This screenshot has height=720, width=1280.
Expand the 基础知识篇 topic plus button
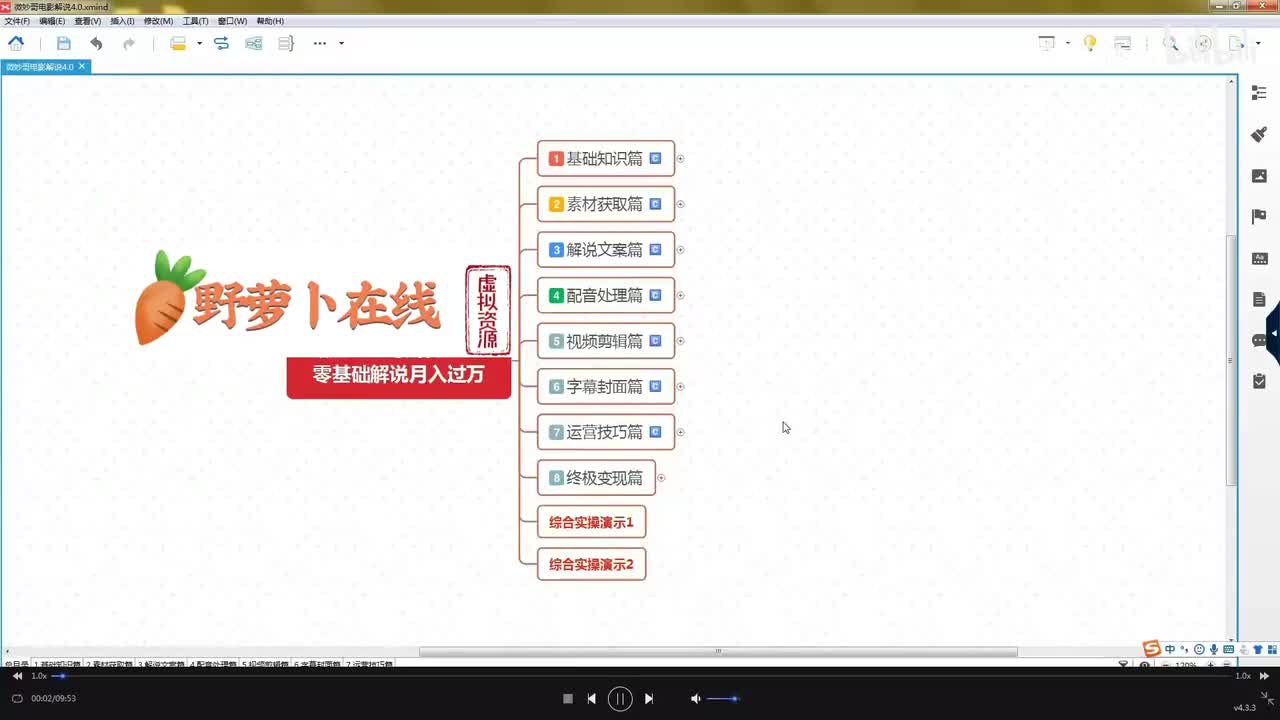point(680,159)
